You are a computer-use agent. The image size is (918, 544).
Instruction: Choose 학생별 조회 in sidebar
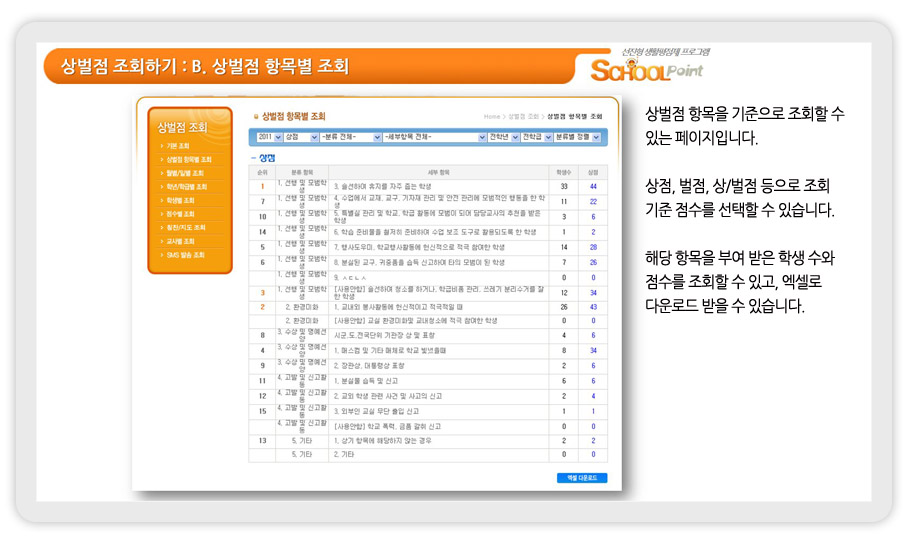pyautogui.click(x=180, y=200)
